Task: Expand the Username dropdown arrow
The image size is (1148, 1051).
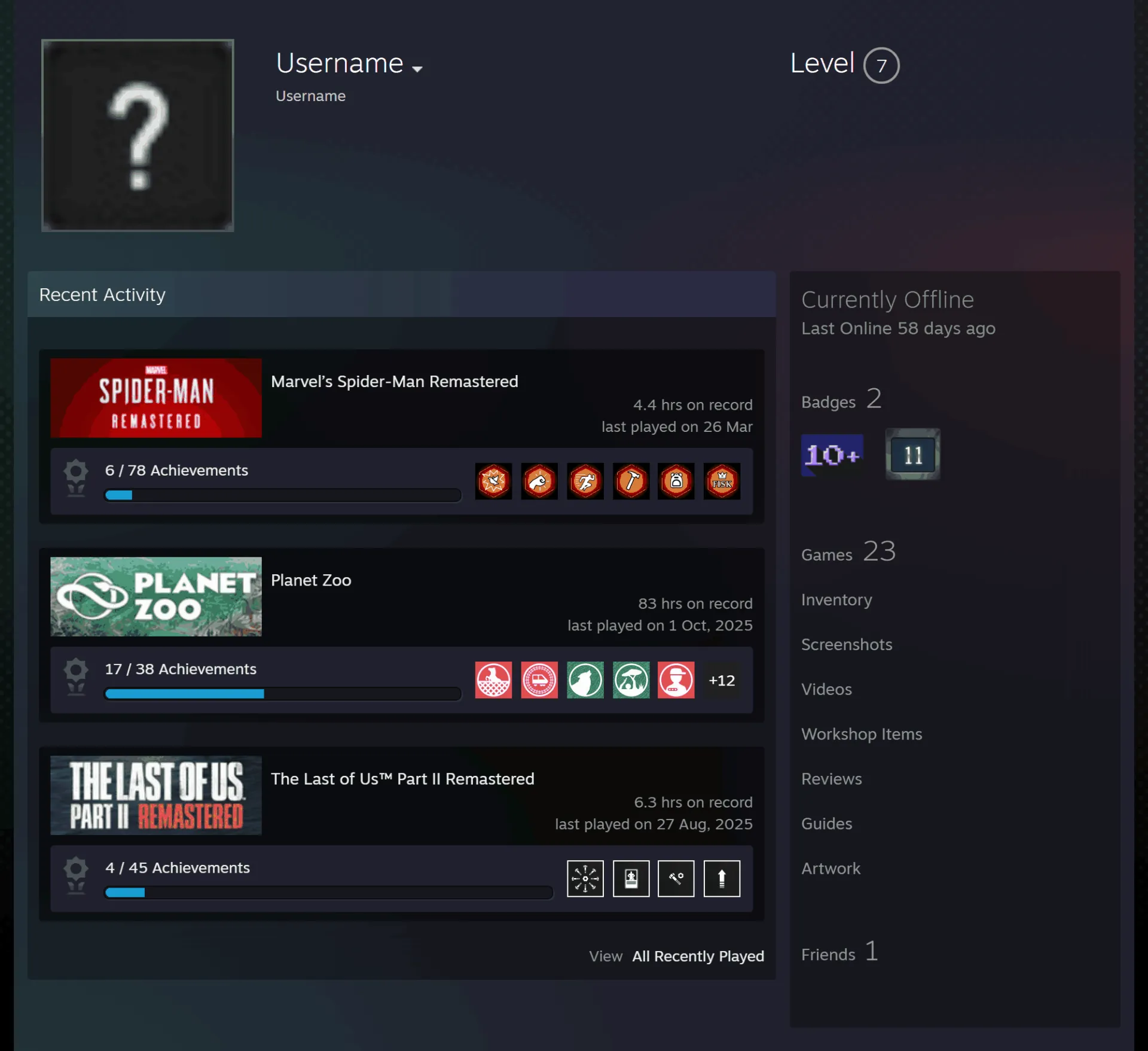Action: [417, 69]
